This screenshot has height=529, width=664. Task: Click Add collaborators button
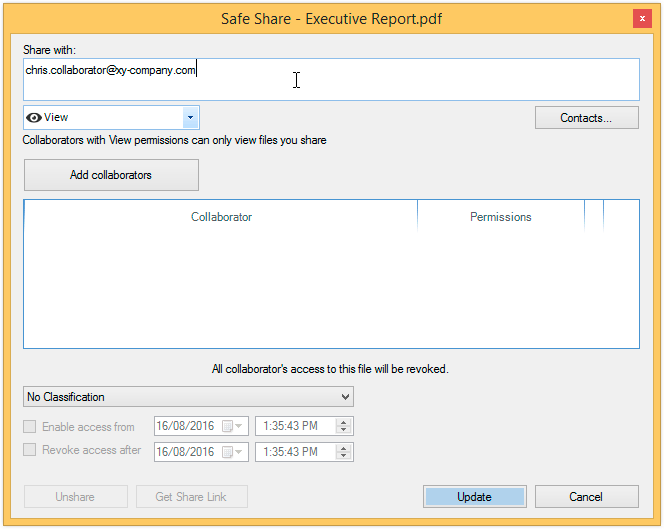(111, 175)
